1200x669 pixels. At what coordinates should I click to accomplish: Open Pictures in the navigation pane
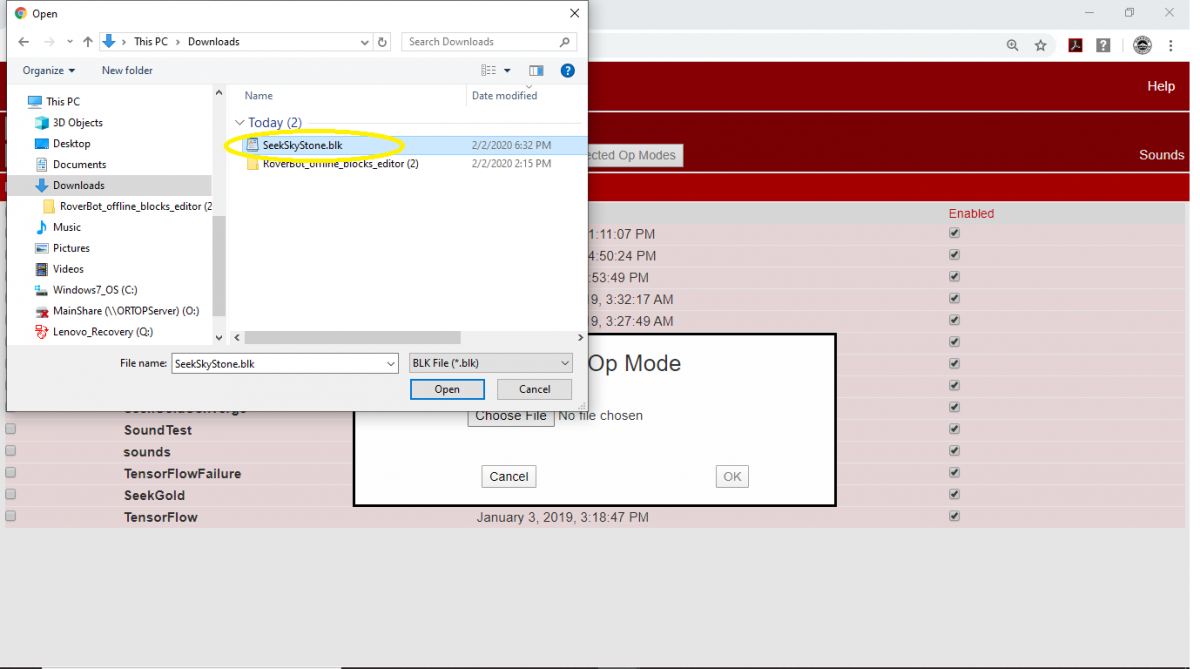point(62,248)
